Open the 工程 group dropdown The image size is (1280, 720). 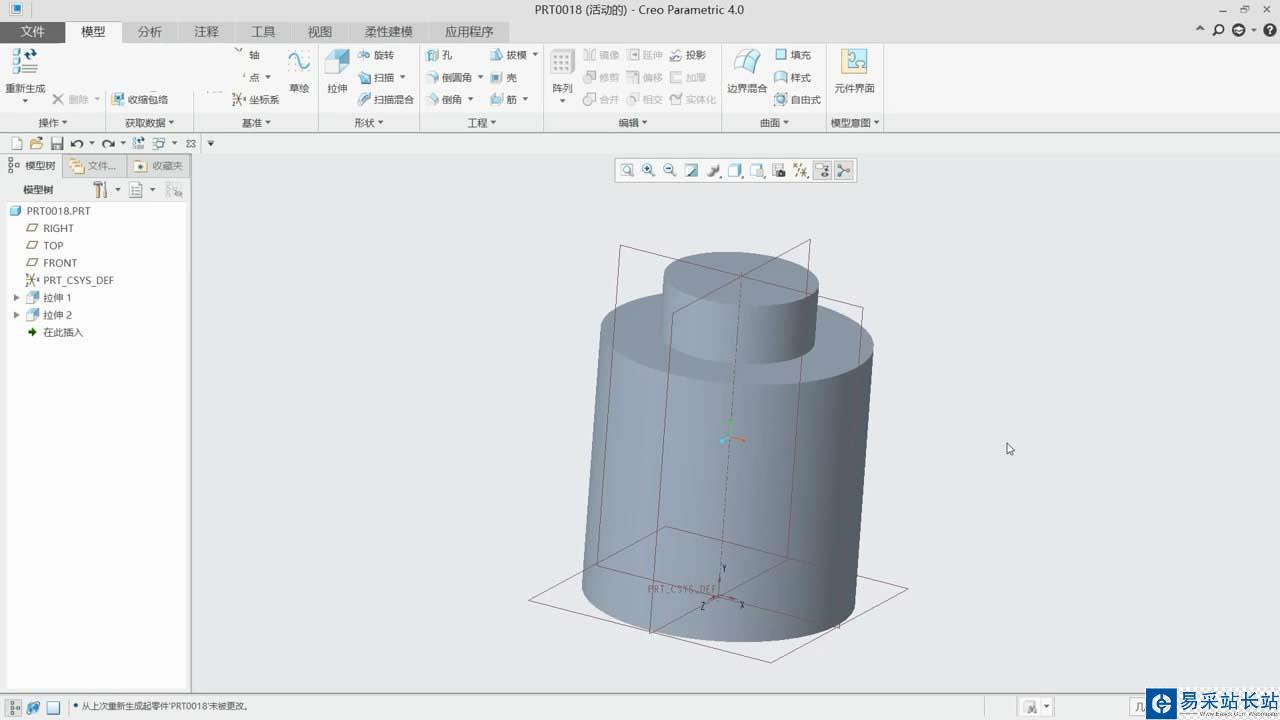click(481, 123)
